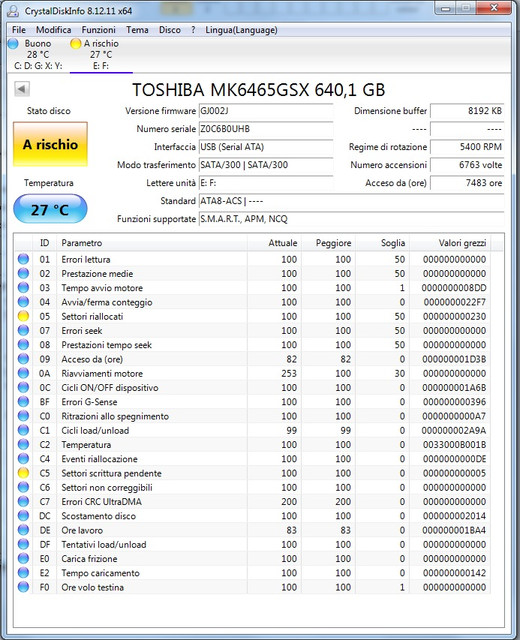The height and width of the screenshot is (640, 520).
Task: Click the Modo trasferimento field
Action: pos(266,165)
